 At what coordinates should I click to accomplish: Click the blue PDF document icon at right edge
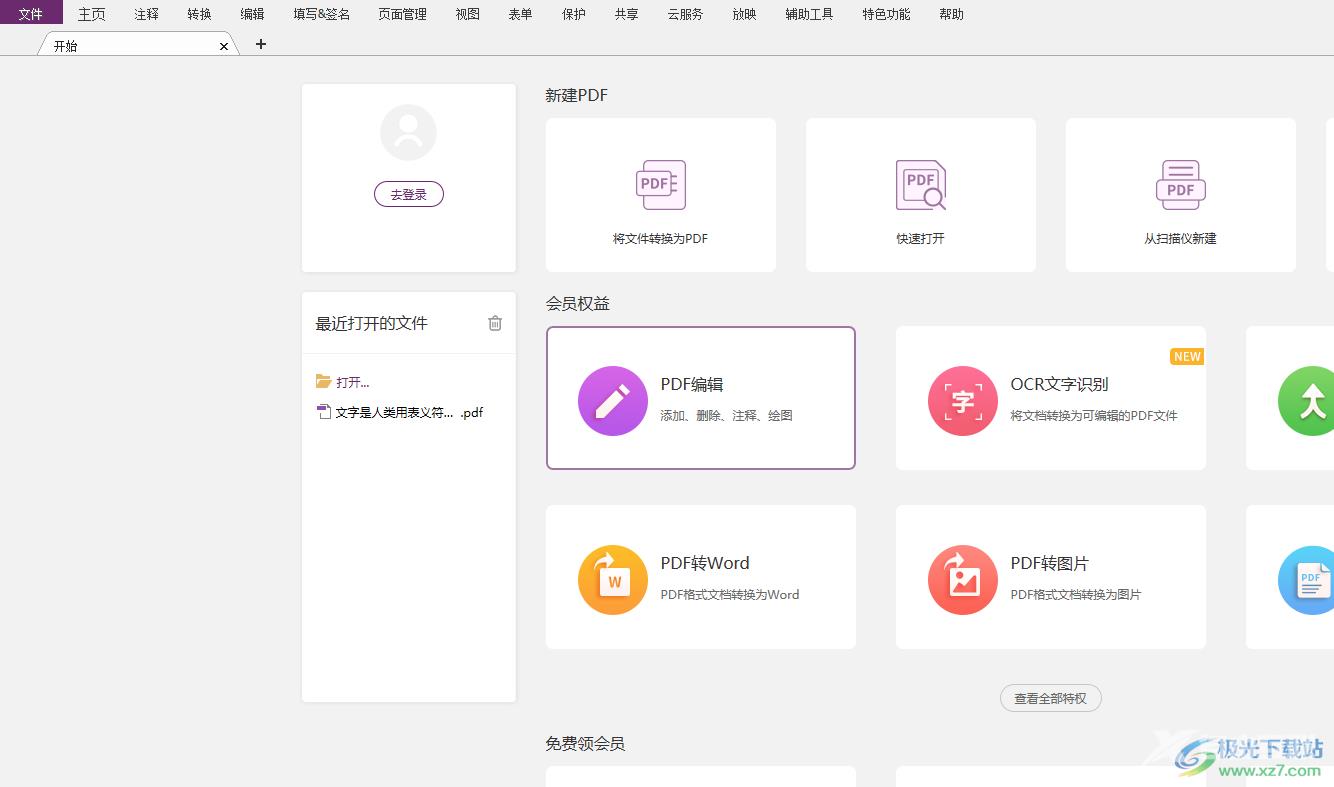(1306, 580)
